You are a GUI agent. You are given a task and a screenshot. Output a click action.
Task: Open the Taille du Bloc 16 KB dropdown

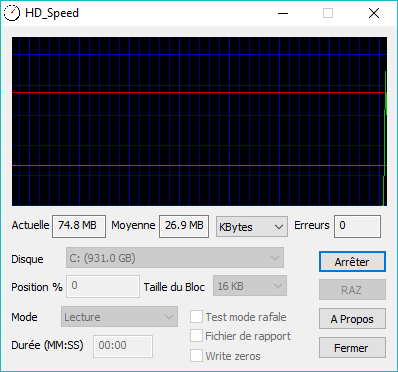250,286
